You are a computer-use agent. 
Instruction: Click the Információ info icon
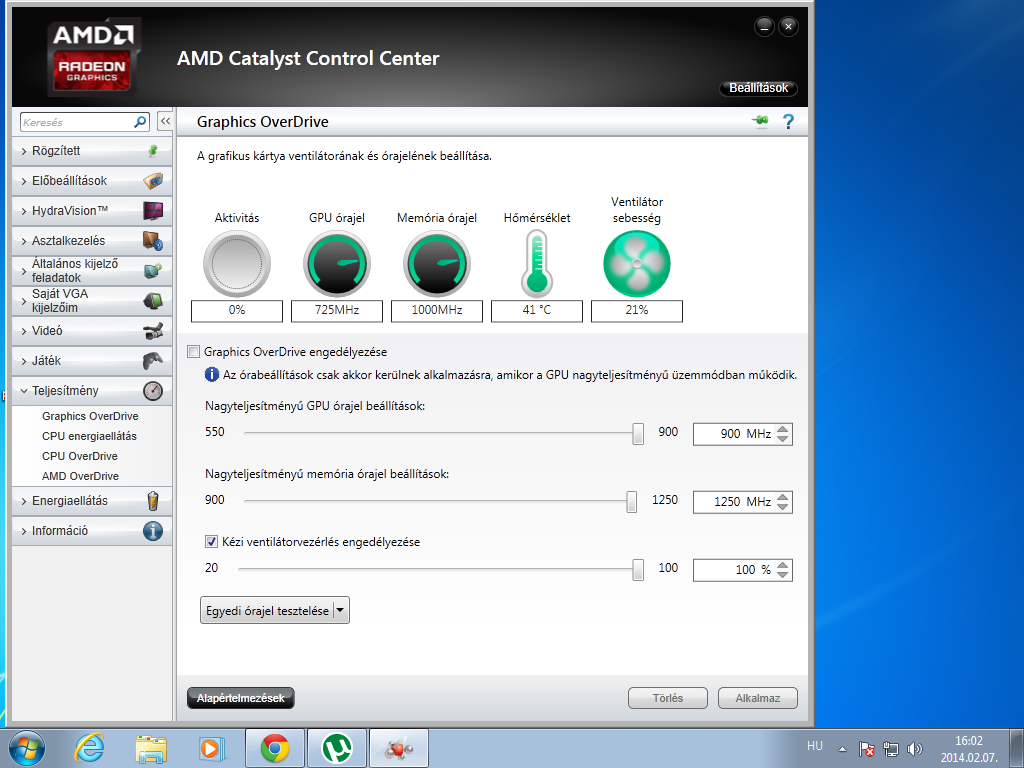[153, 531]
